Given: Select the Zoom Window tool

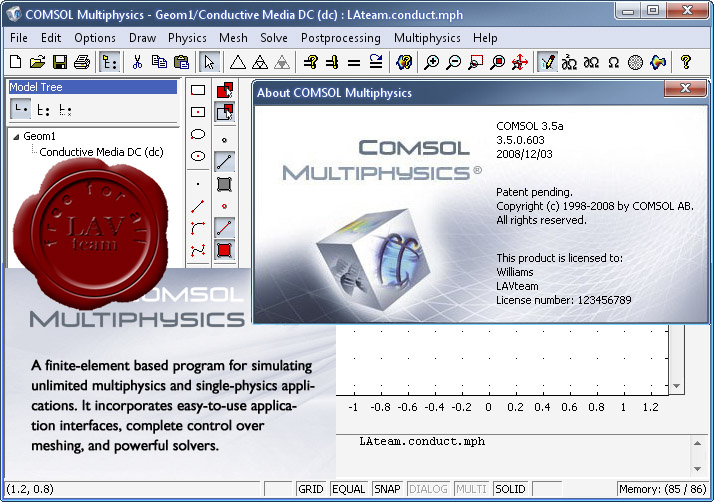Looking at the screenshot, I should pos(475,62).
